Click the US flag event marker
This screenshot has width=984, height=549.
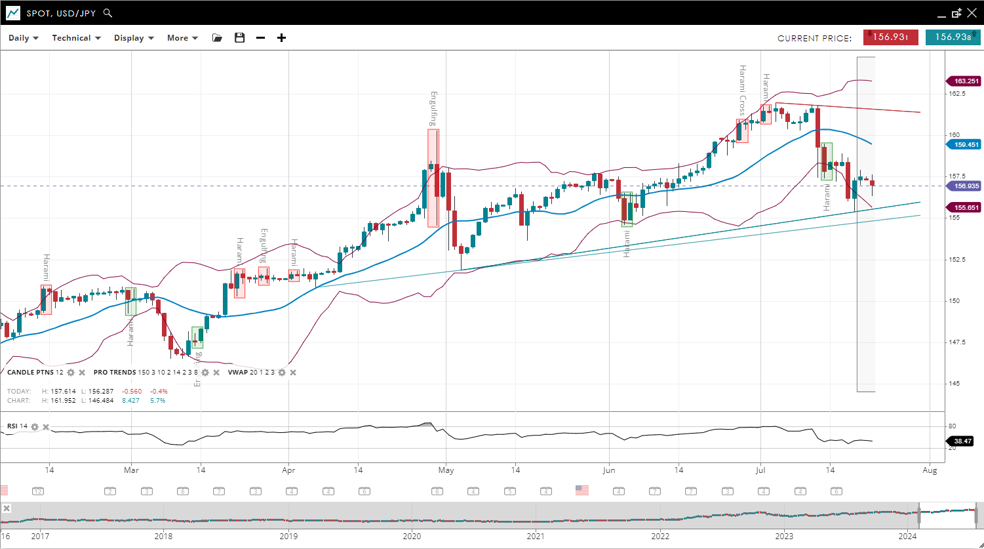[x=582, y=490]
